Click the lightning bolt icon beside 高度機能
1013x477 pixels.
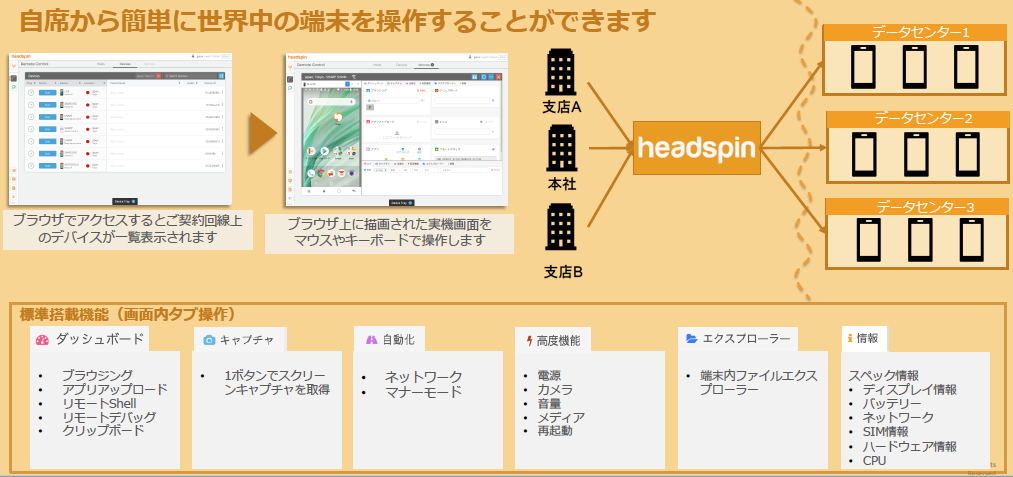[529, 341]
